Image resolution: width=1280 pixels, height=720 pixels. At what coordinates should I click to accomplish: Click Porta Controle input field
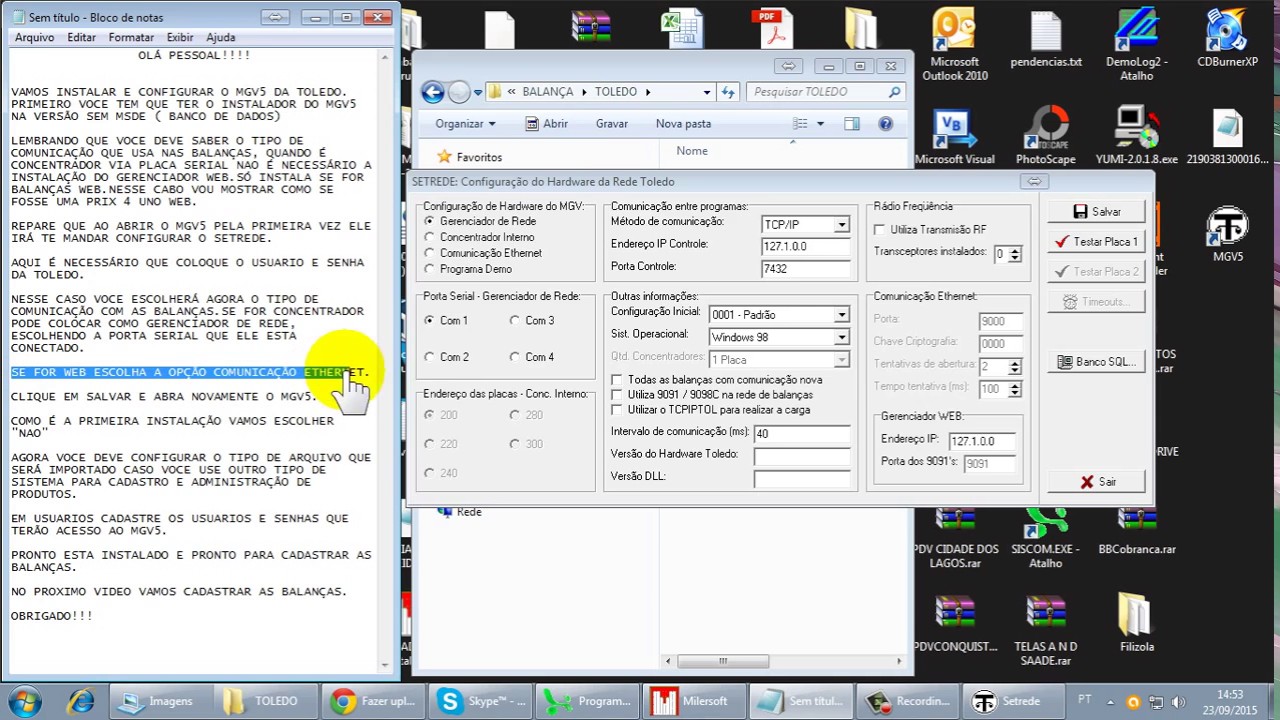point(805,268)
